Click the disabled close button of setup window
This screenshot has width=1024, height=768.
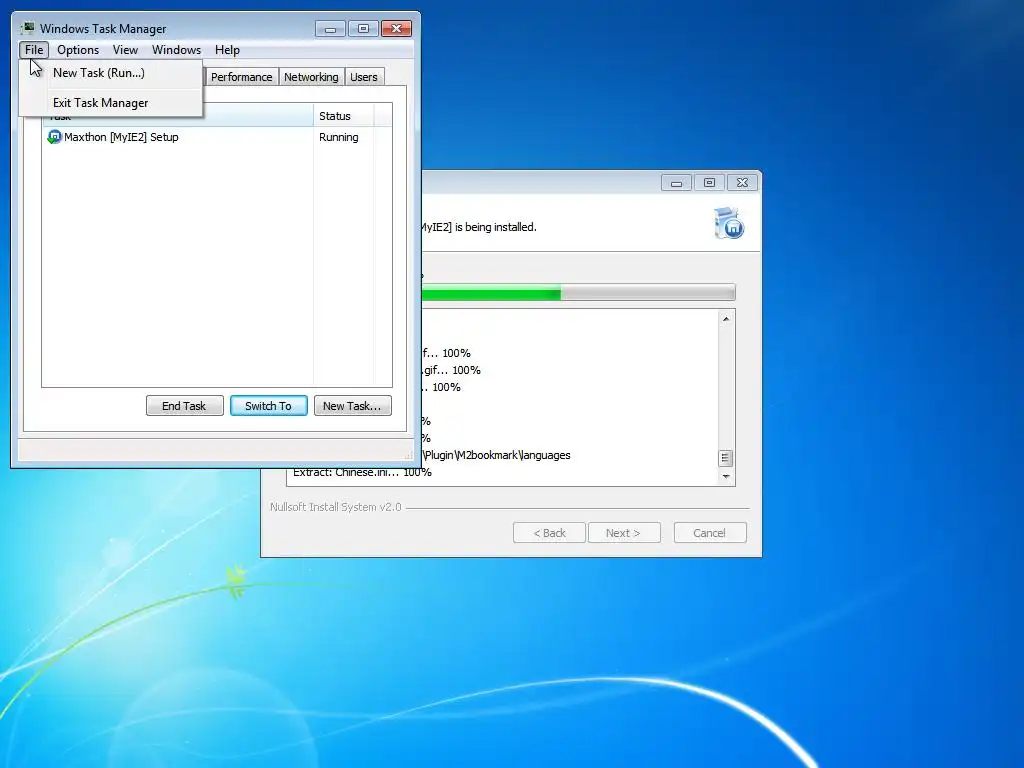[x=743, y=183]
